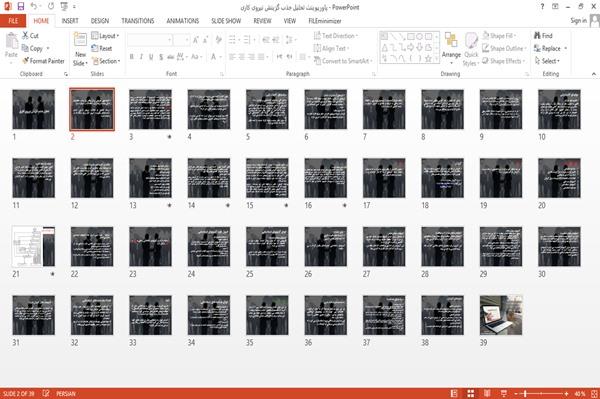Select slide 1 thumbnail
600x399 pixels.
33,109
